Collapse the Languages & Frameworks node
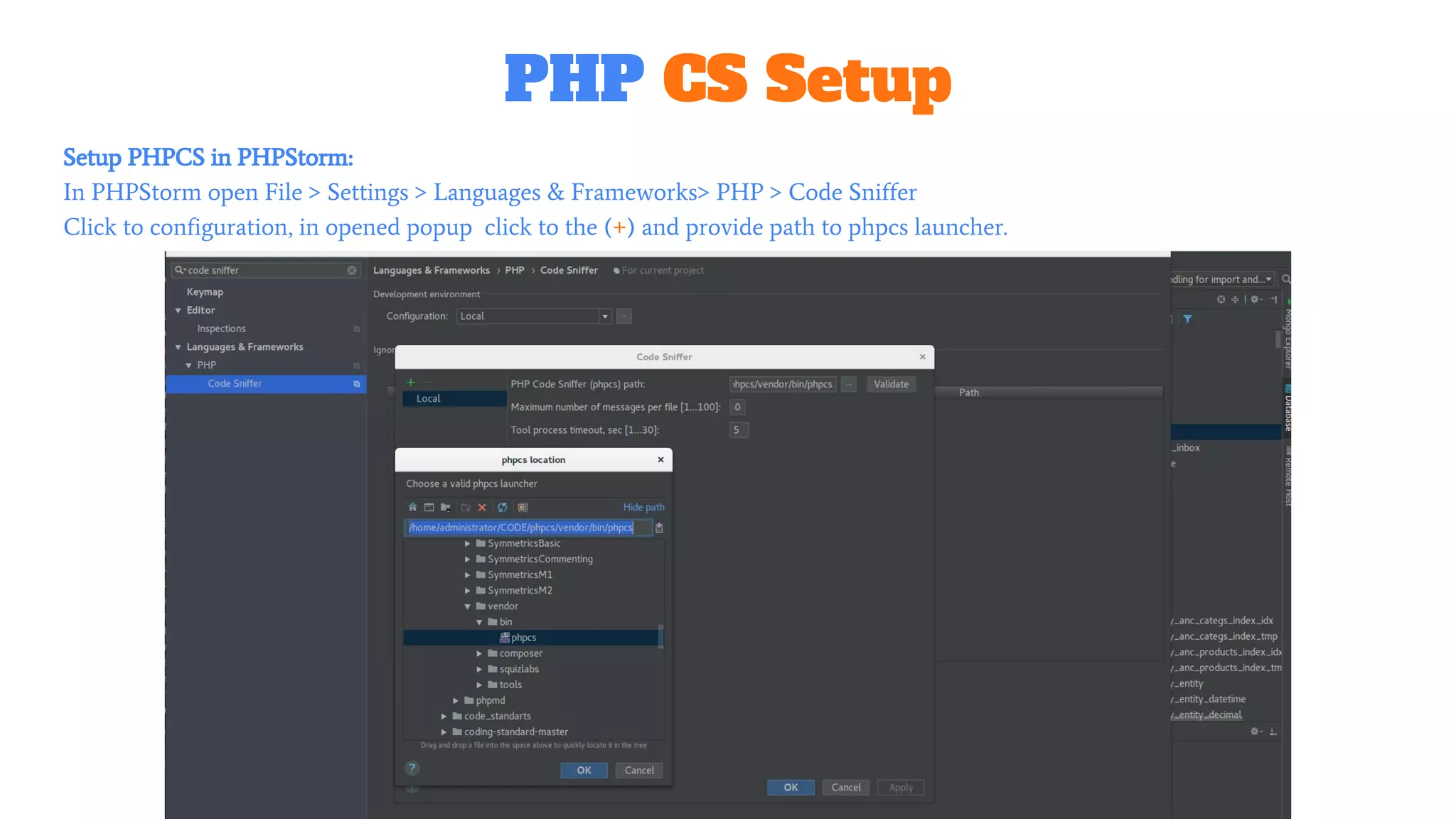Screen dimensions: 1456x819 [178, 347]
